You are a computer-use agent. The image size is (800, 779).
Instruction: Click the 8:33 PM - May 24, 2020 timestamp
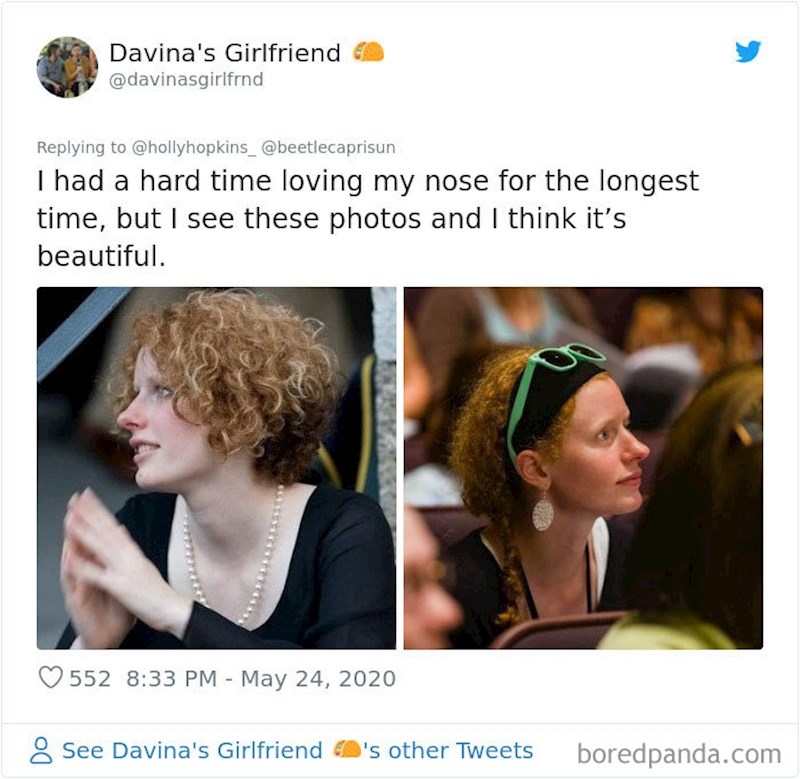pos(262,678)
